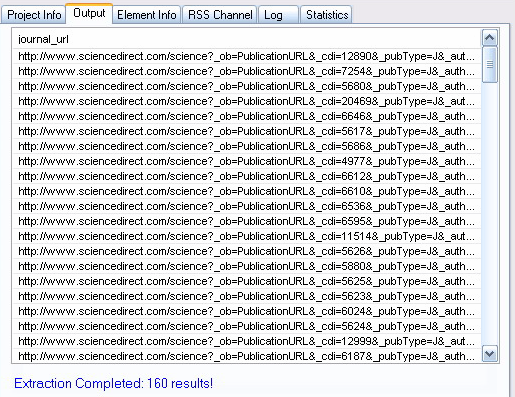515x397 pixels.
Task: Open the Statistics tab
Action: 326,15
